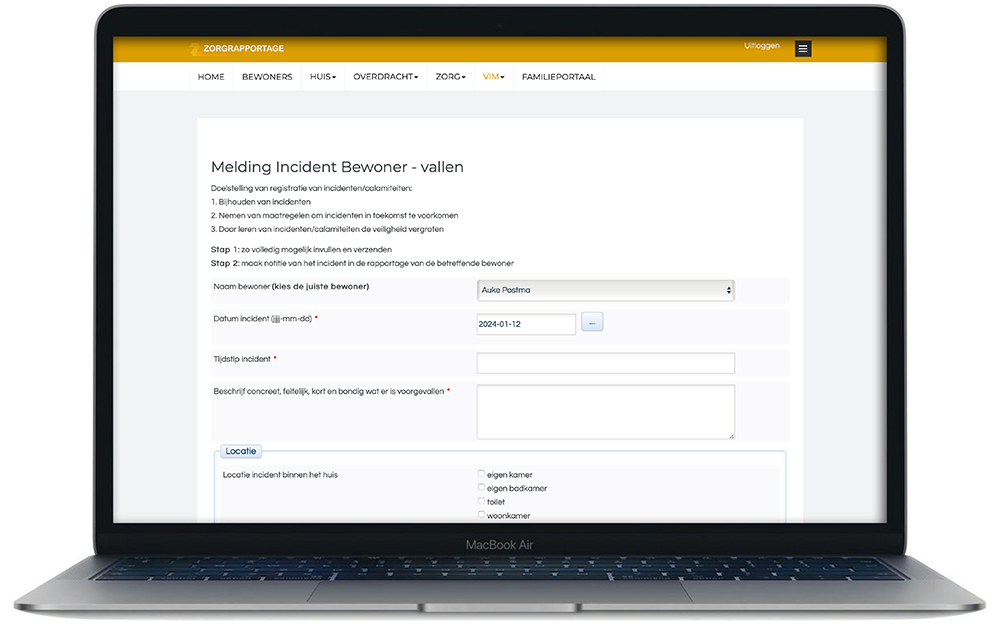Click the ZORGRAPPORTAGE brand name text

[244, 49]
